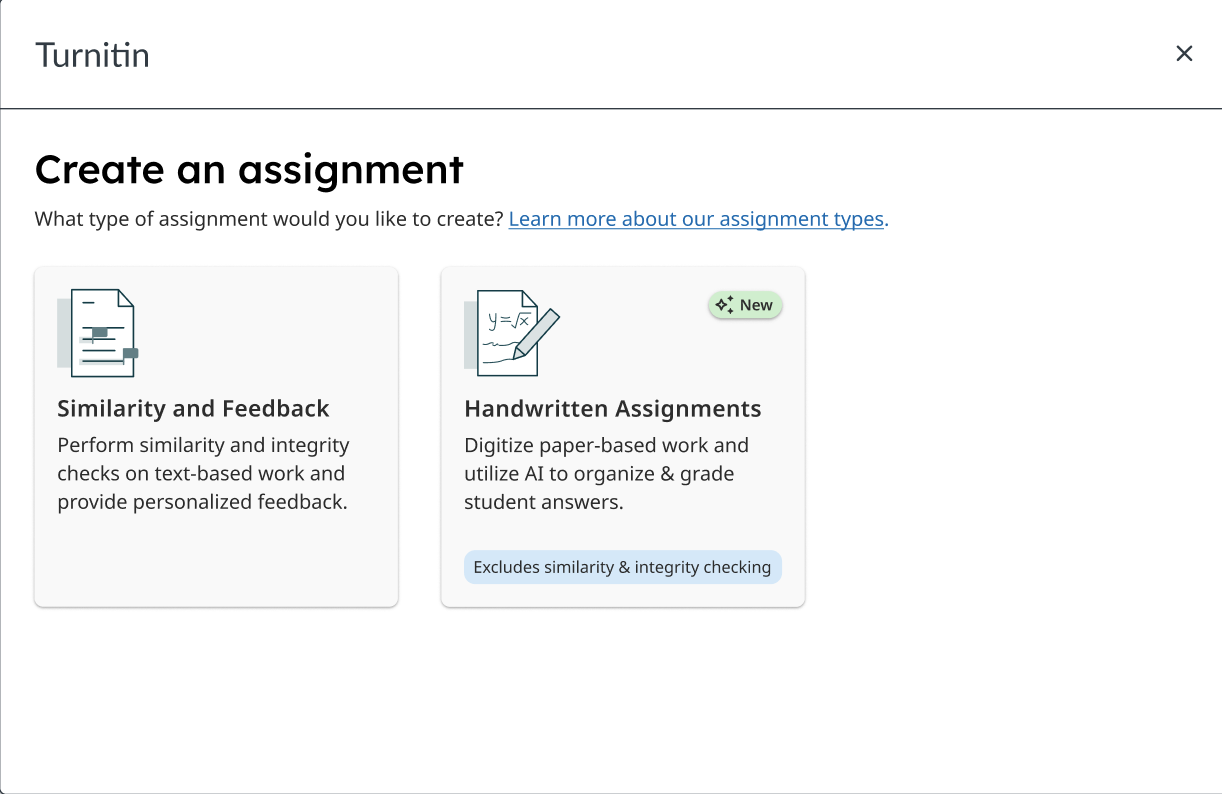Screen dimensions: 1222x794
Task: Close the Turnitin dialog with the X
Action: [1184, 54]
